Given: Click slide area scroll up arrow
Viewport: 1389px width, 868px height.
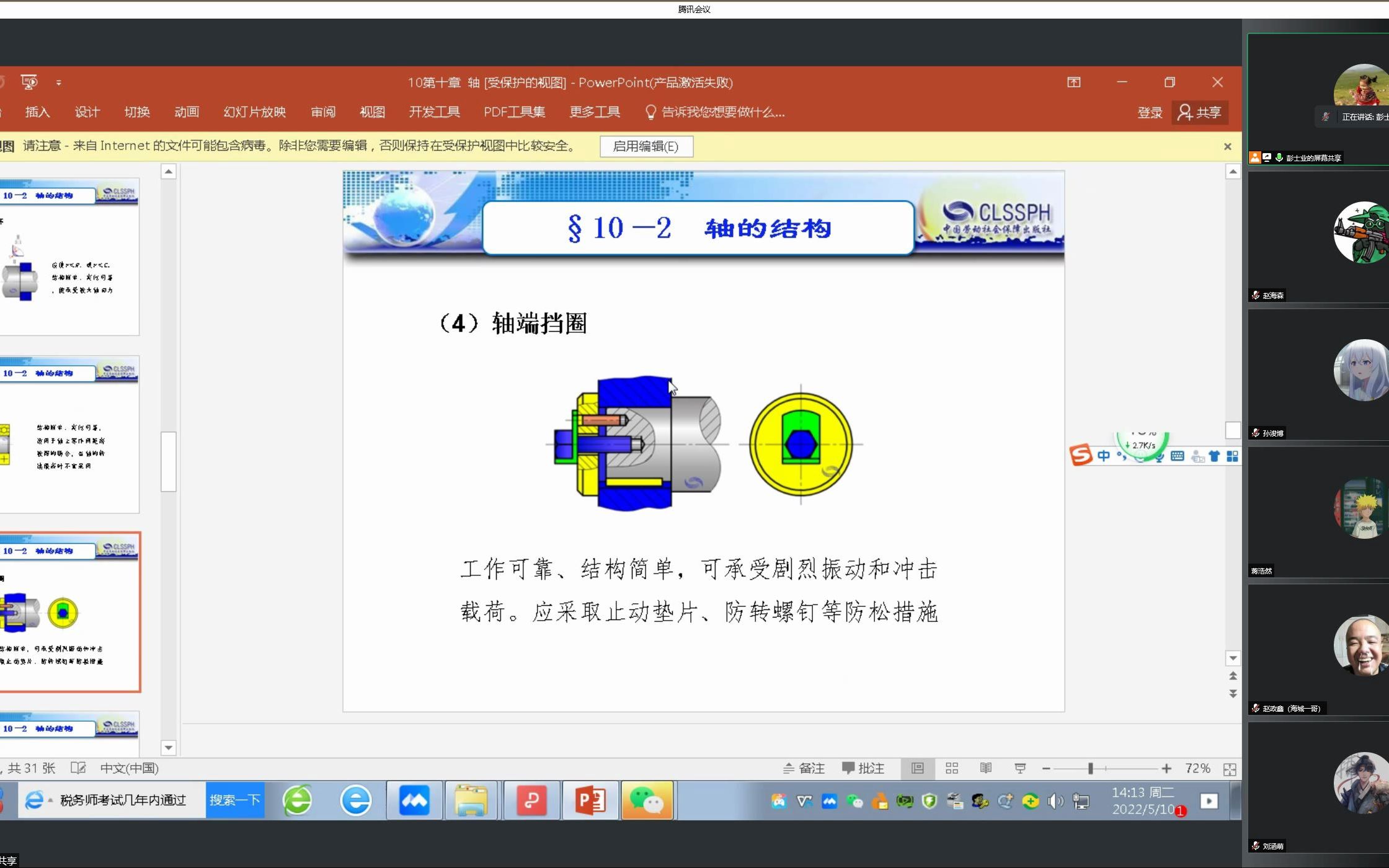Looking at the screenshot, I should point(1233,172).
